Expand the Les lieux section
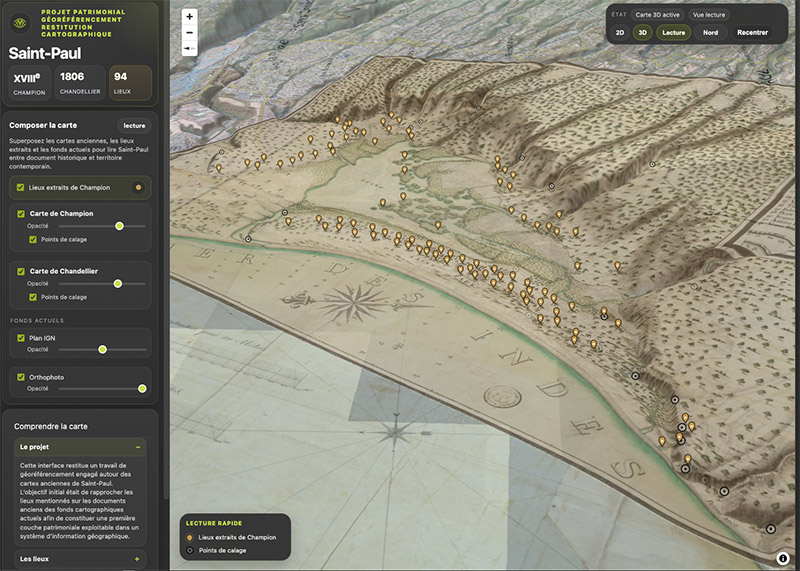The height and width of the screenshot is (571, 800). [80, 559]
